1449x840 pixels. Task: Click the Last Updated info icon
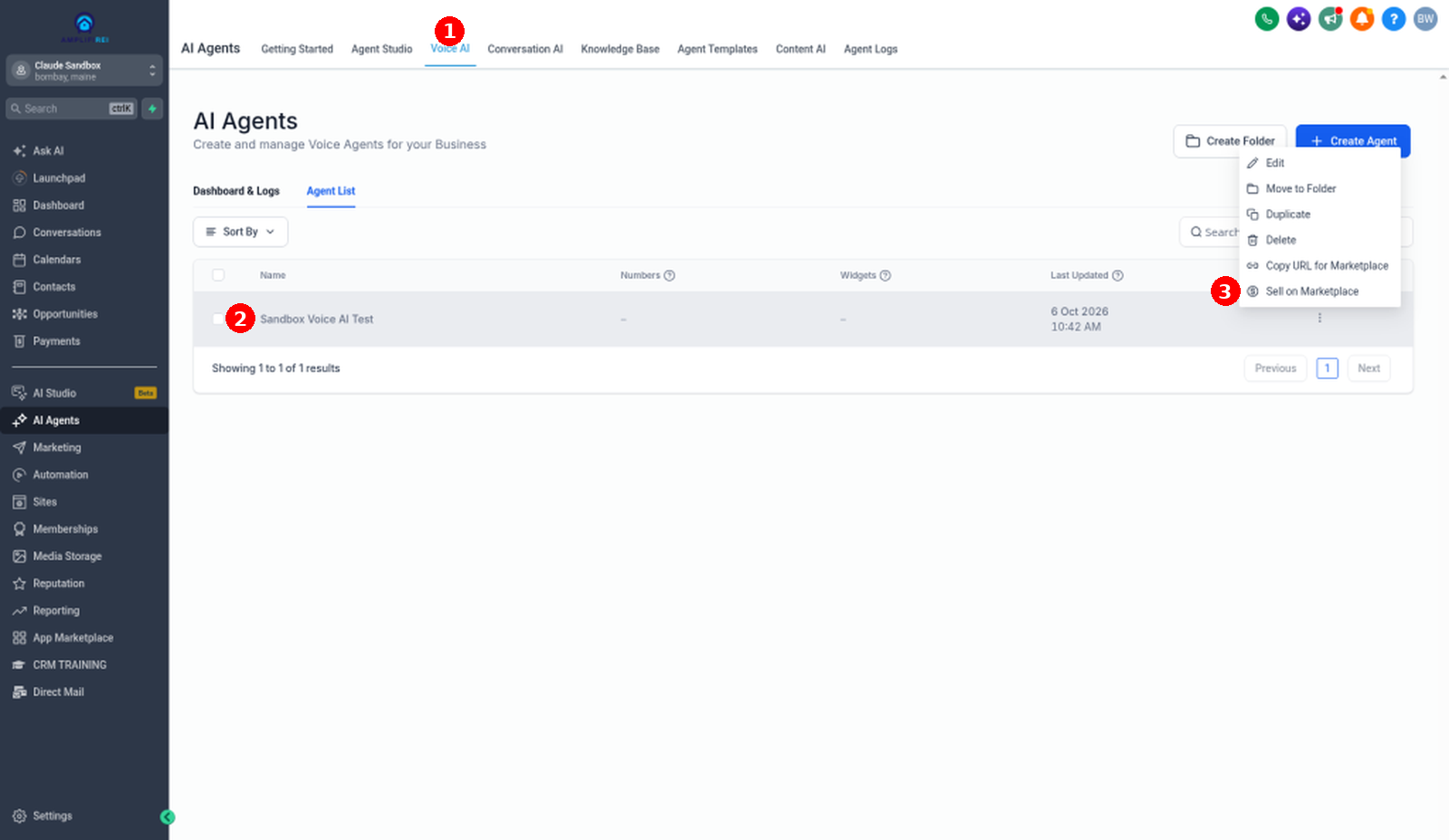tap(1118, 275)
